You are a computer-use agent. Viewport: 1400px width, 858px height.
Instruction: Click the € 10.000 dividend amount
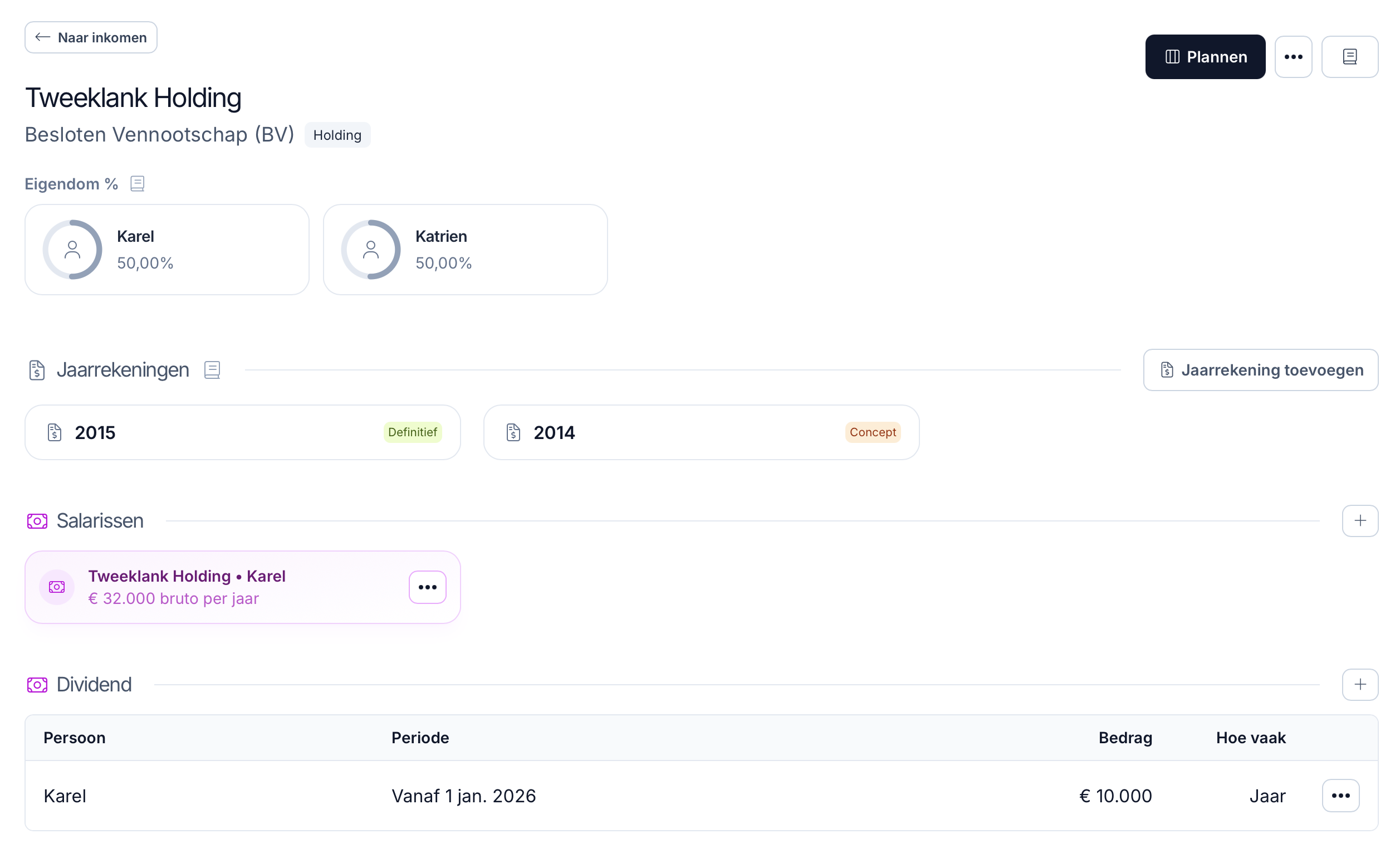pyautogui.click(x=1115, y=796)
